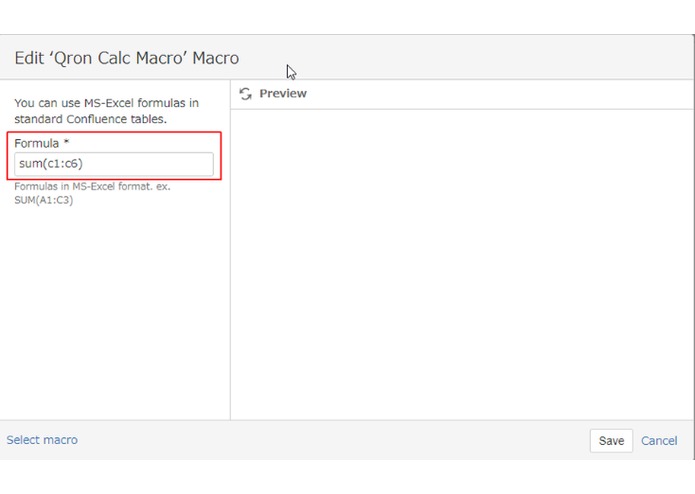This screenshot has height=494, width=695.
Task: Click the description 'You can use MS-Excel formulas in'
Action: pos(106,103)
